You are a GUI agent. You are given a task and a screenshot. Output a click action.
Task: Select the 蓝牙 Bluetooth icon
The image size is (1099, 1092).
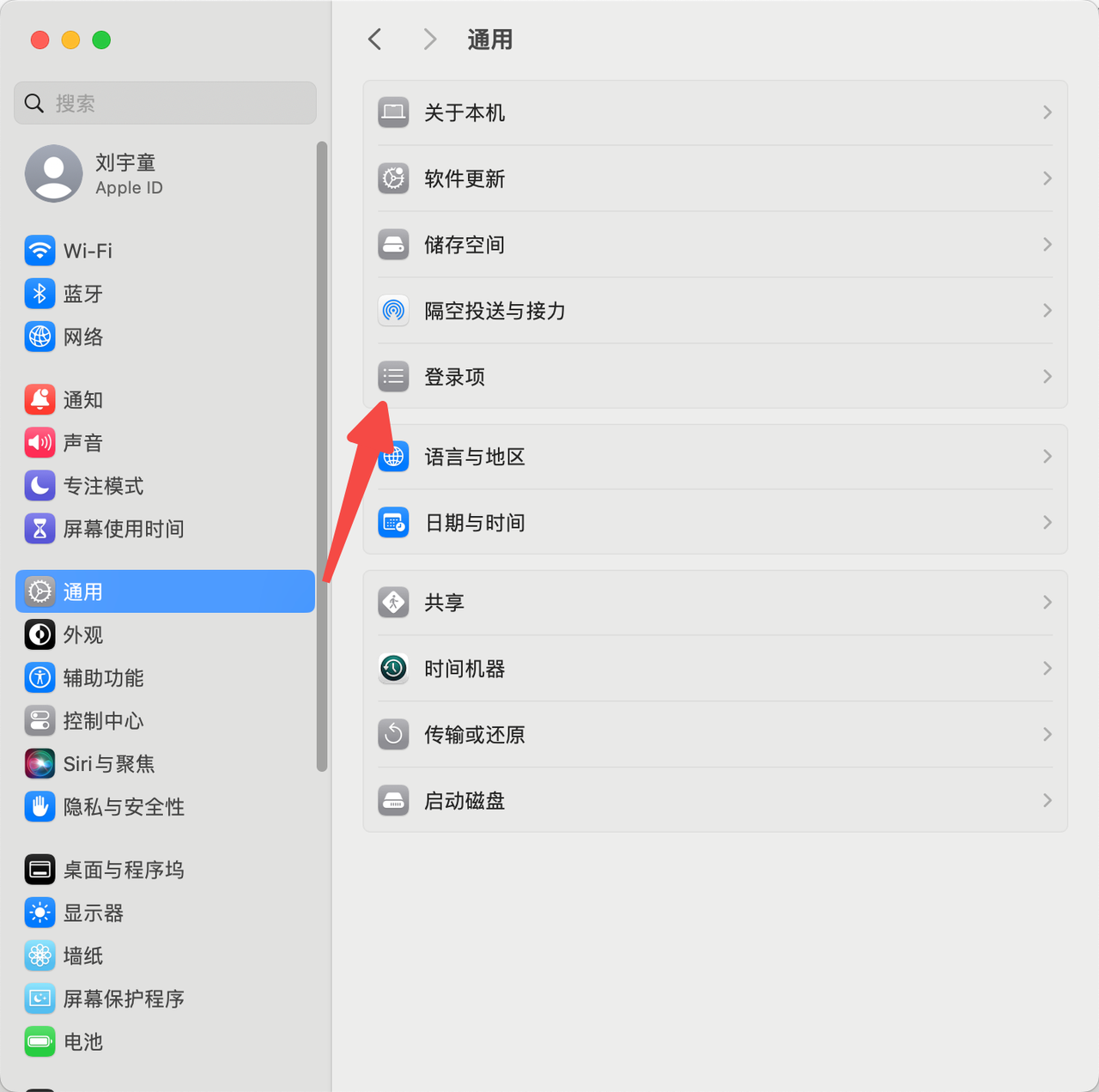click(x=39, y=294)
